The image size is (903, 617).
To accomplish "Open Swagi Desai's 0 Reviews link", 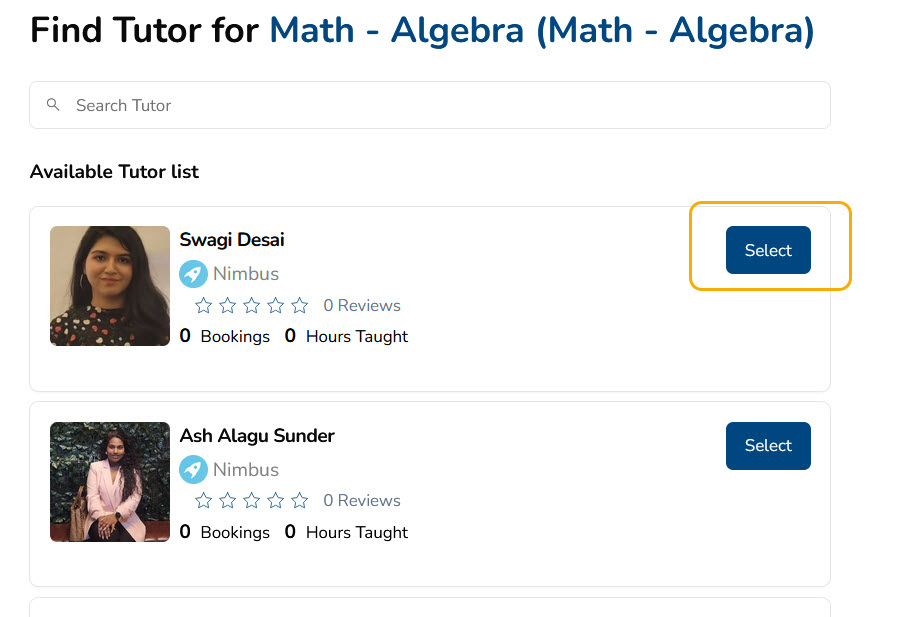I will coord(362,305).
